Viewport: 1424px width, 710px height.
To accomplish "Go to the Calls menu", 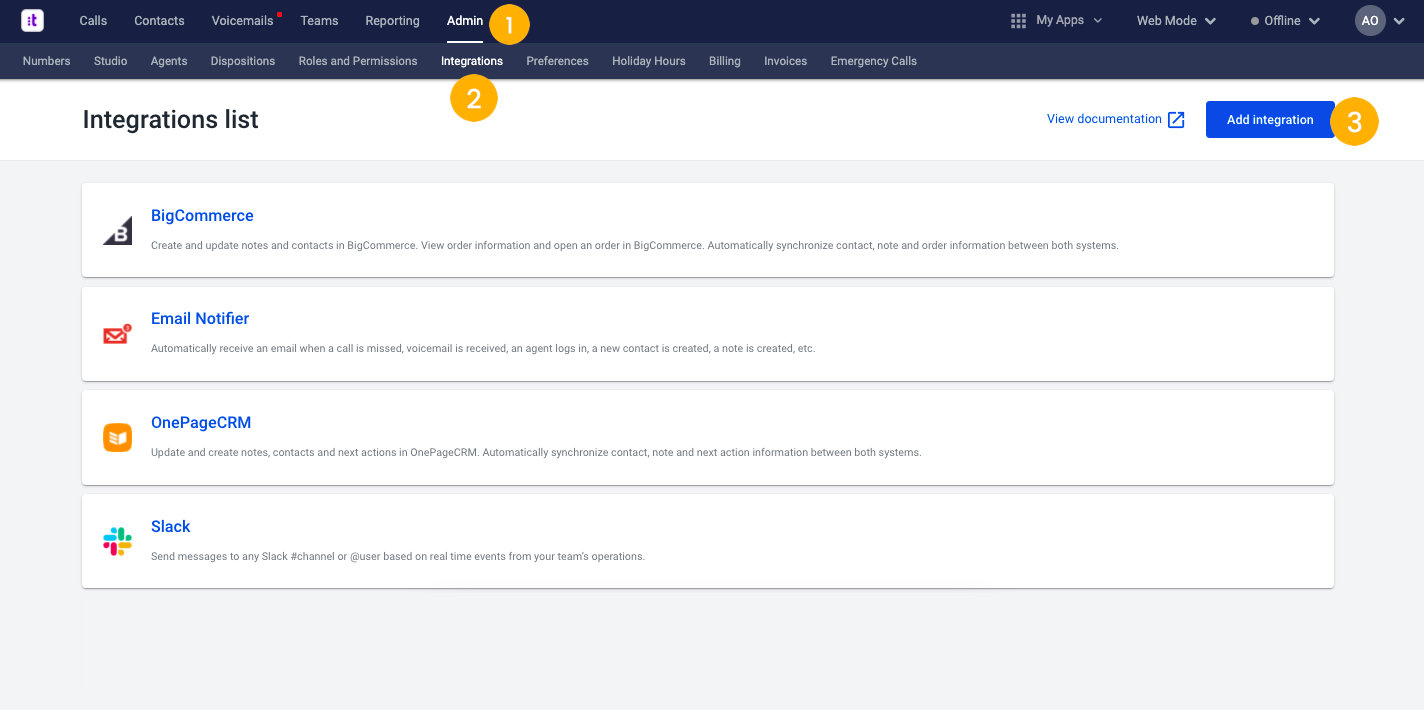I will coord(93,21).
